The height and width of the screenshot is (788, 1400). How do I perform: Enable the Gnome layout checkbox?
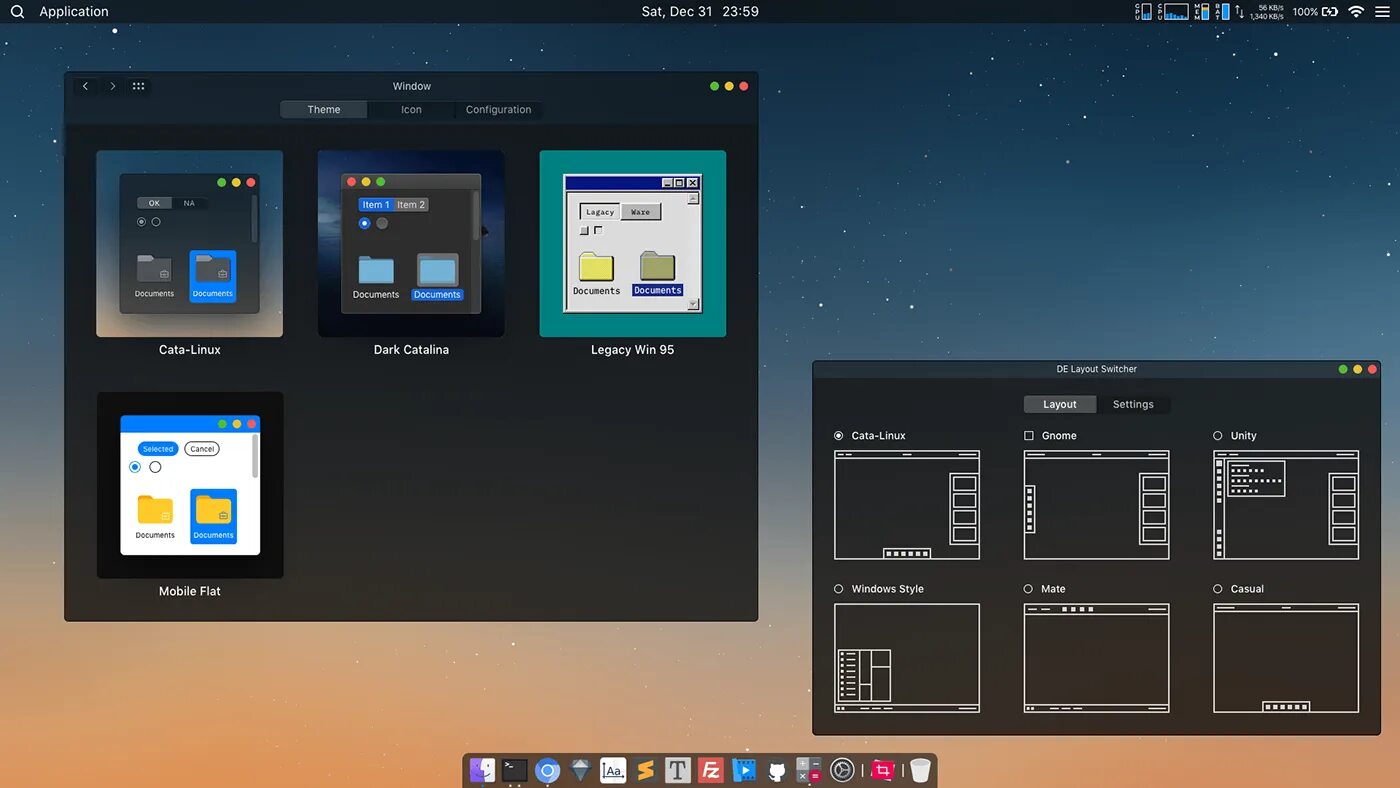[x=1029, y=436]
